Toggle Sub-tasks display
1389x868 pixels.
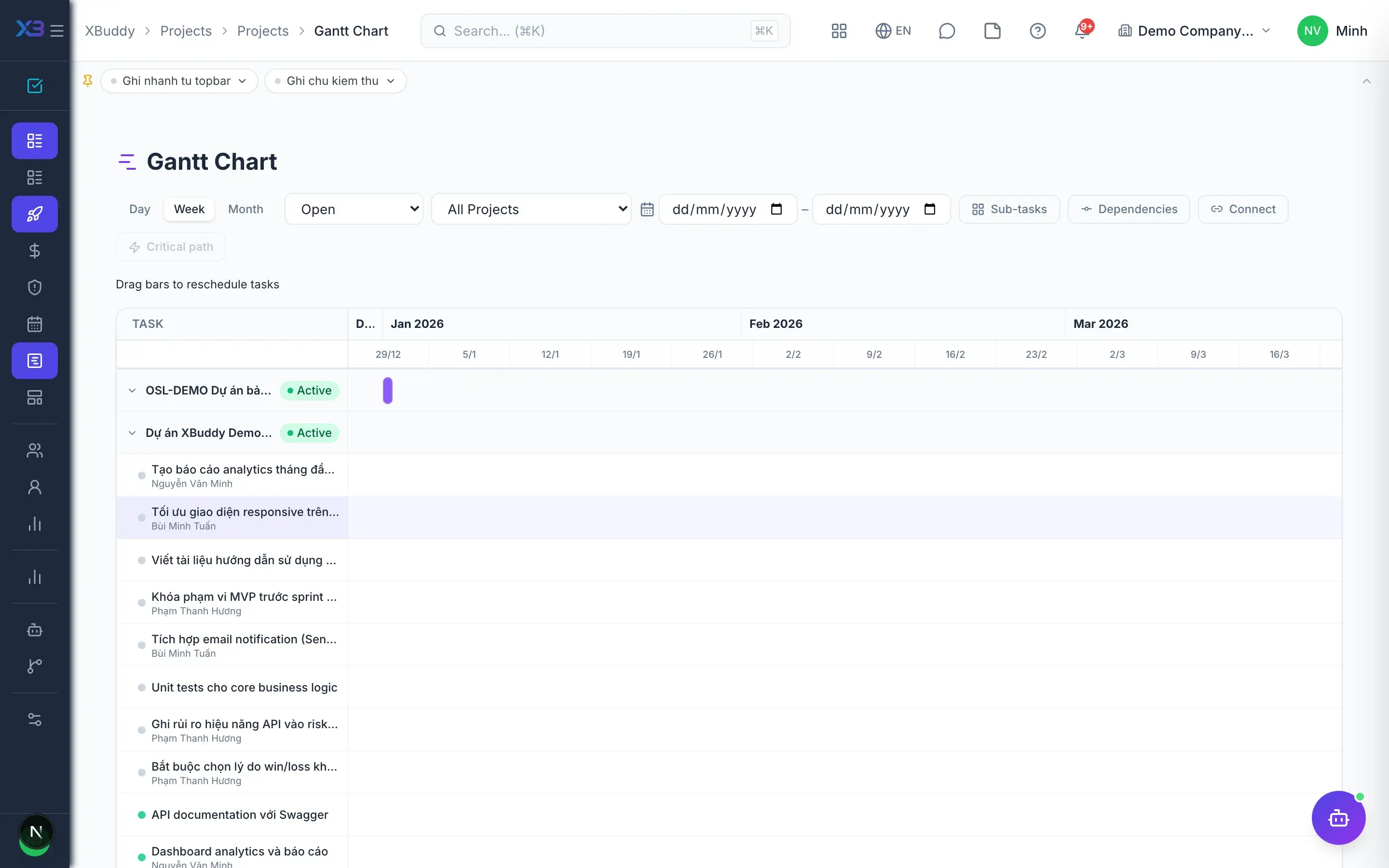pyautogui.click(x=1009, y=210)
